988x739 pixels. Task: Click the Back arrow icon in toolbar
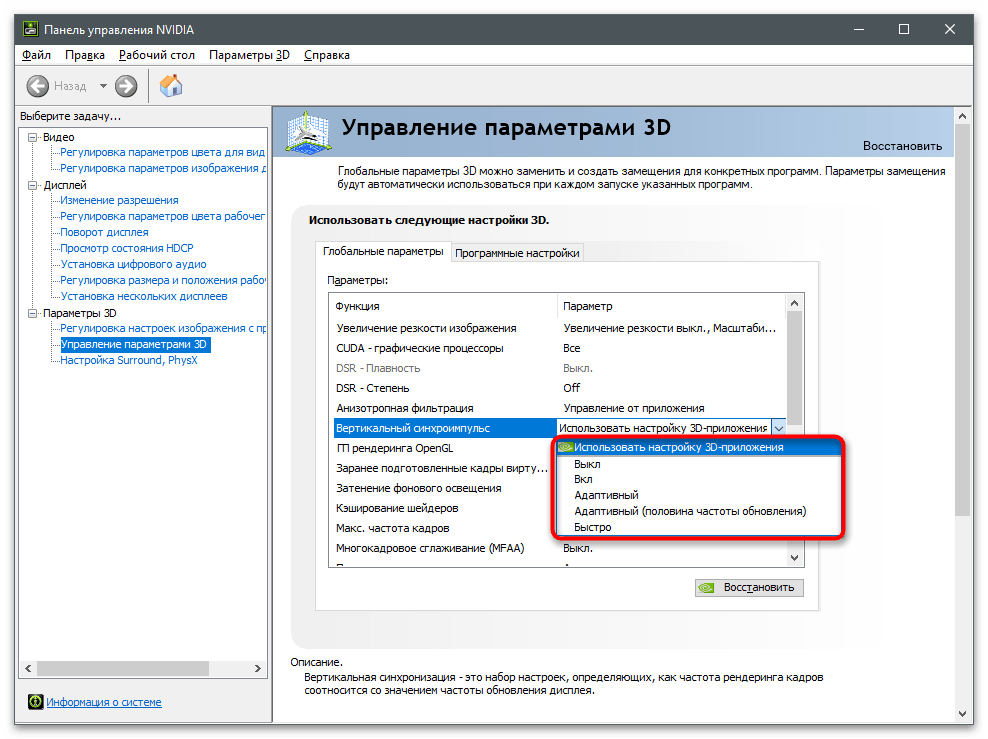[38, 86]
